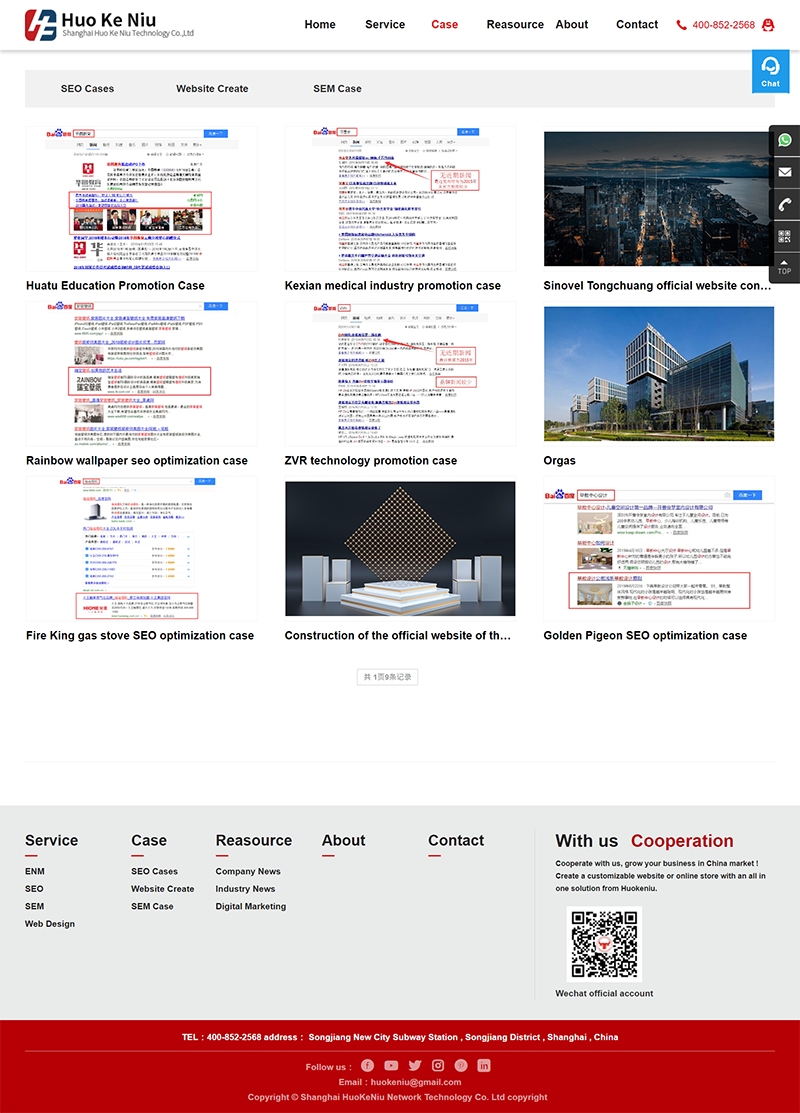
Task: Open the Rainbow wallpaper case thumbnail
Action: click(141, 374)
